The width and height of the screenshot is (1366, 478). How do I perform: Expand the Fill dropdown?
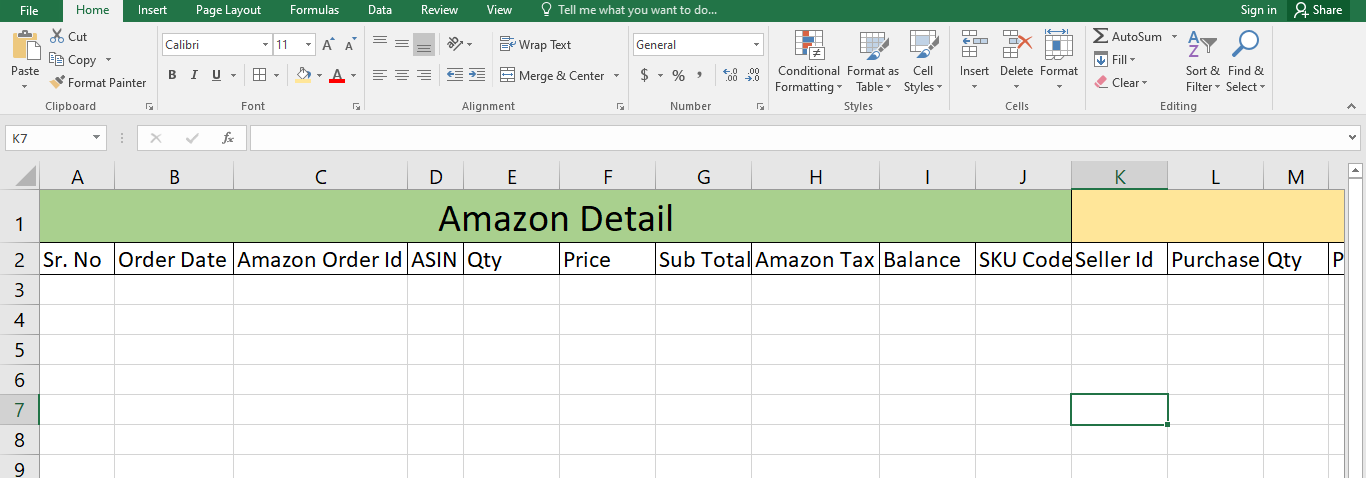pyautogui.click(x=1131, y=60)
